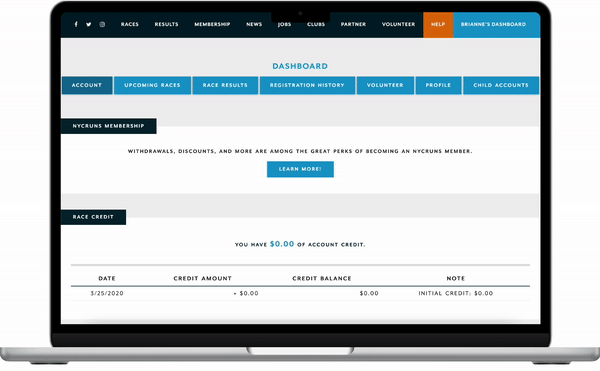600x371 pixels.
Task: Open Brianne's Dashboard
Action: click(x=497, y=24)
